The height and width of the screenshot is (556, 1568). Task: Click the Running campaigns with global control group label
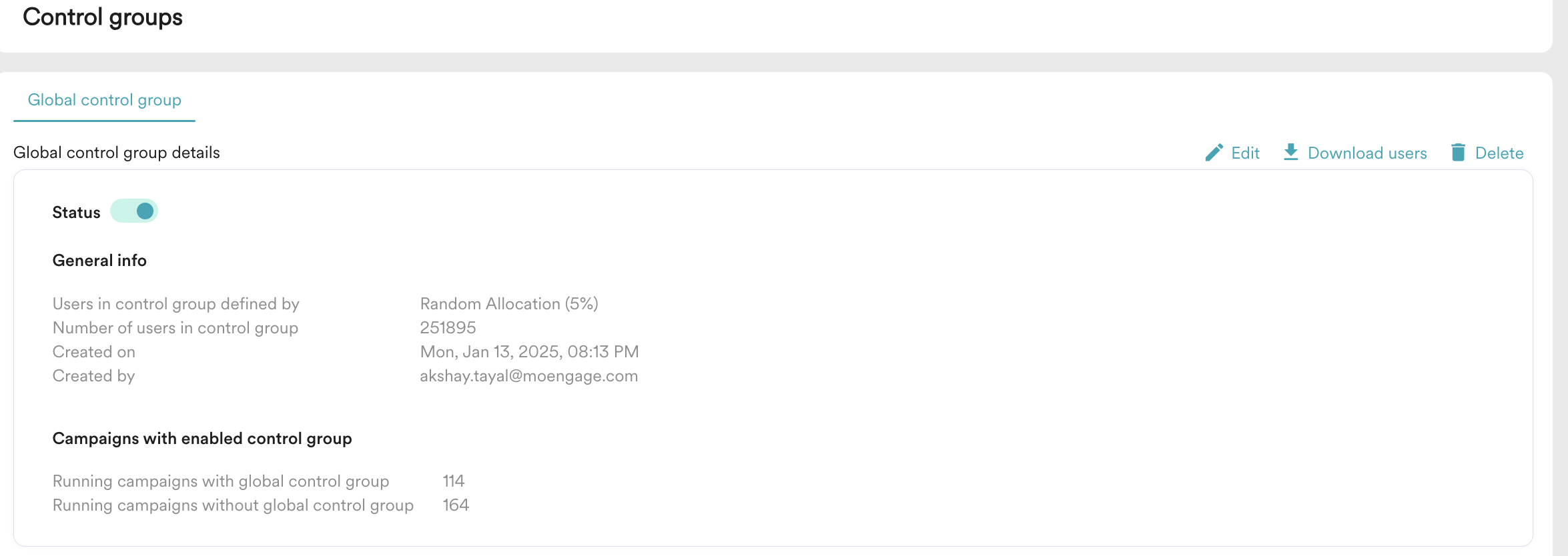[221, 481]
